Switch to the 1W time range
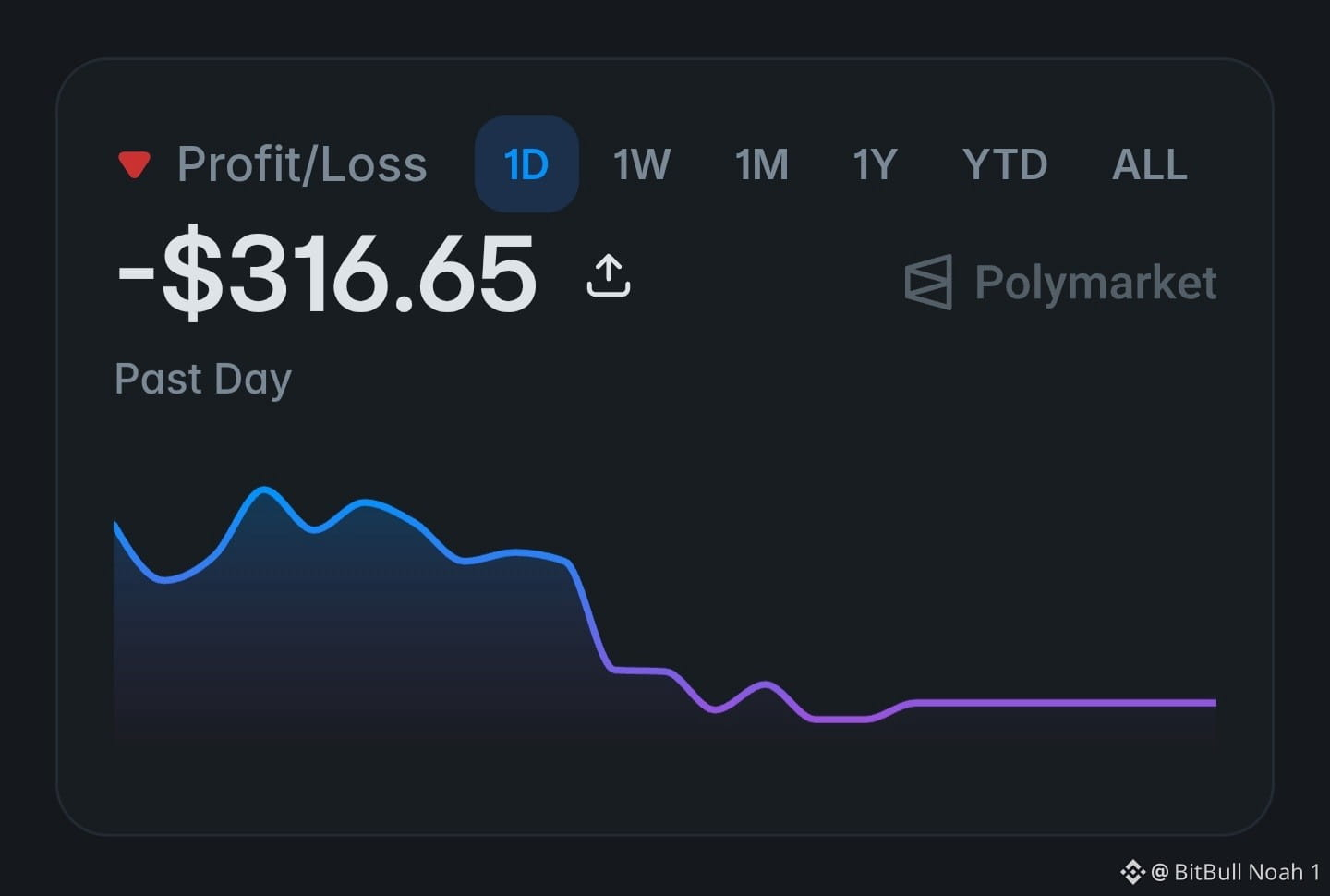 pos(642,164)
